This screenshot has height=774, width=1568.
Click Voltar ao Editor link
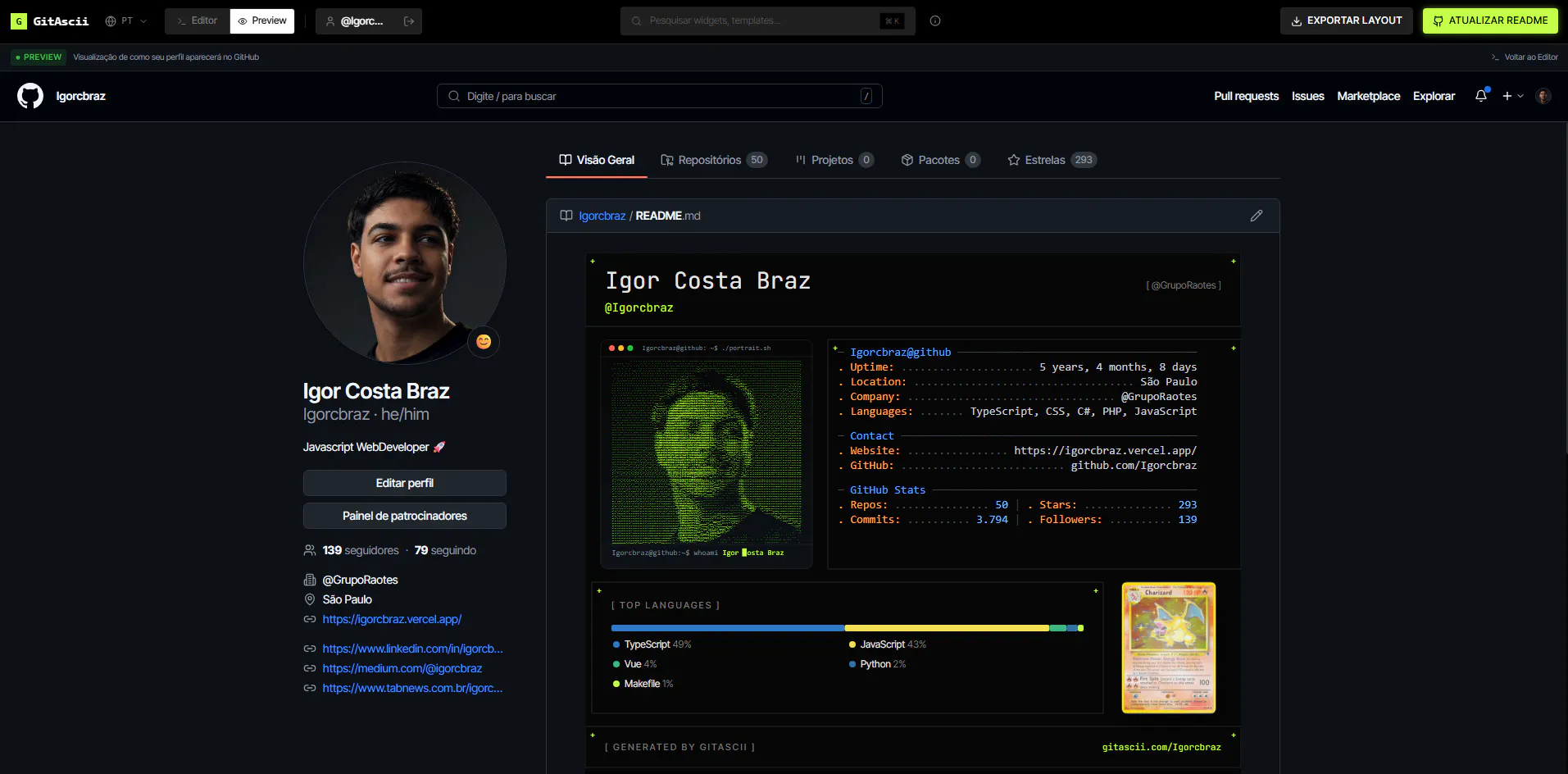coord(1525,57)
